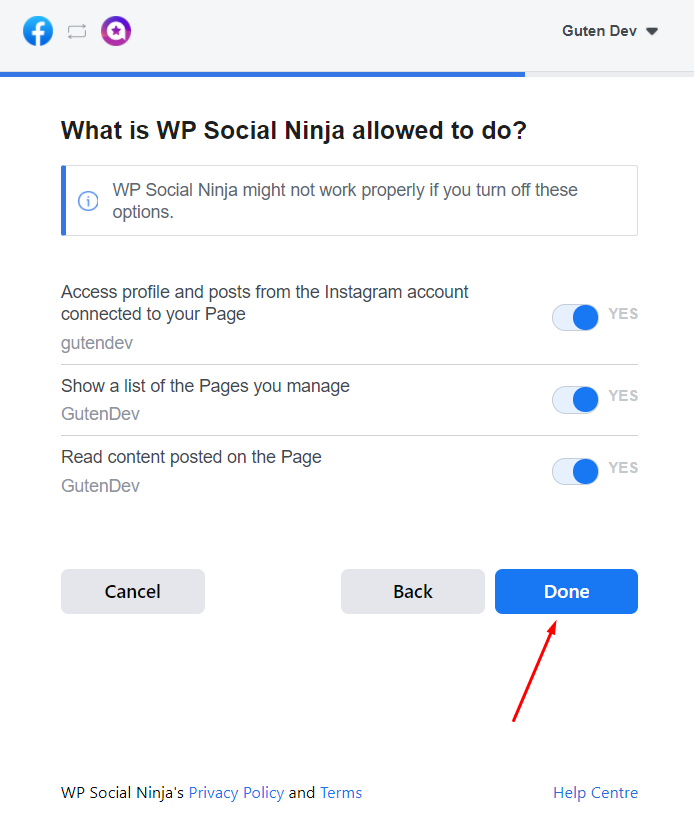The width and height of the screenshot is (694, 828).
Task: Open the Help Centre link
Action: click(x=595, y=793)
